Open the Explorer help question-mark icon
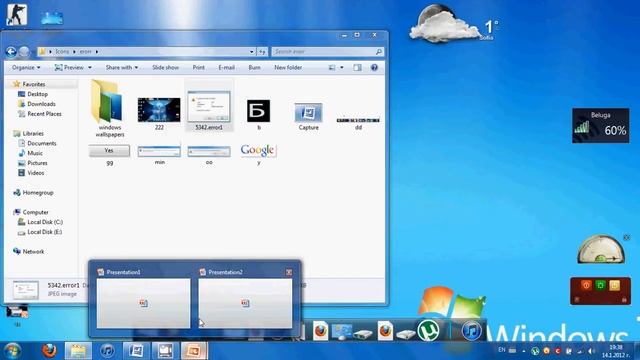This screenshot has height=360, width=640. 374,68
